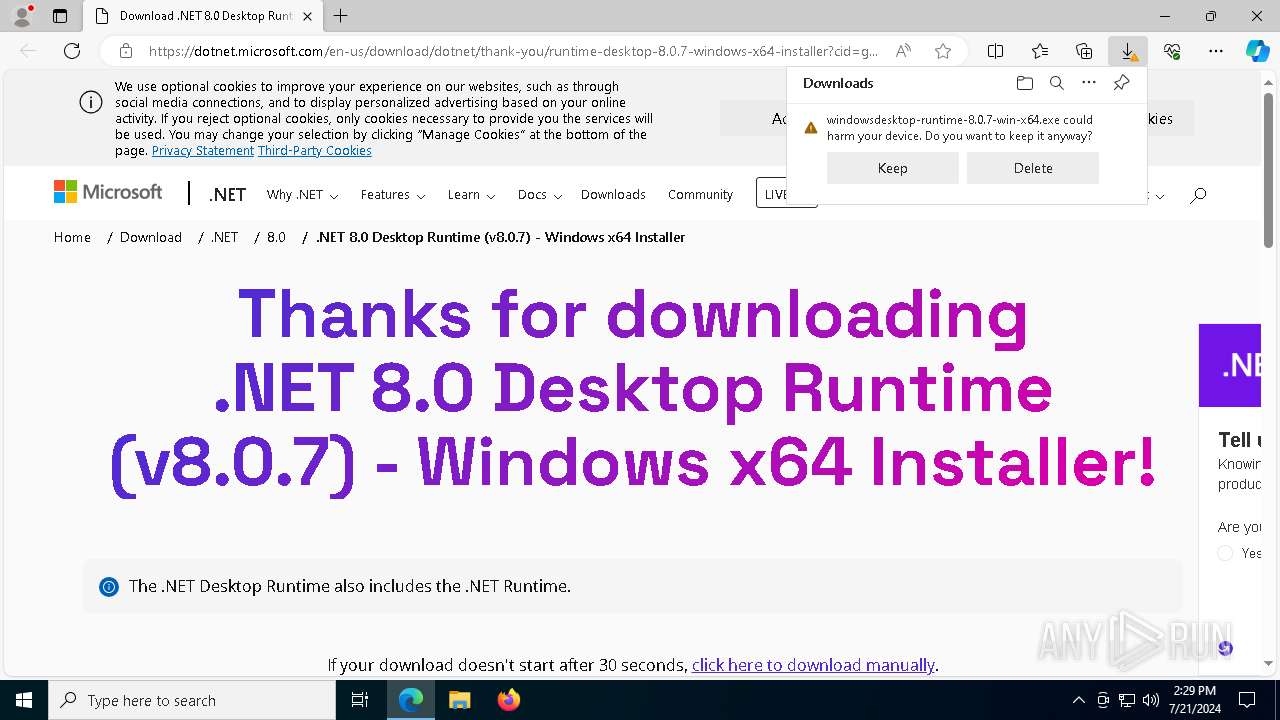The height and width of the screenshot is (720, 1280).
Task: Open Collections icon in toolbar
Action: [x=1084, y=51]
